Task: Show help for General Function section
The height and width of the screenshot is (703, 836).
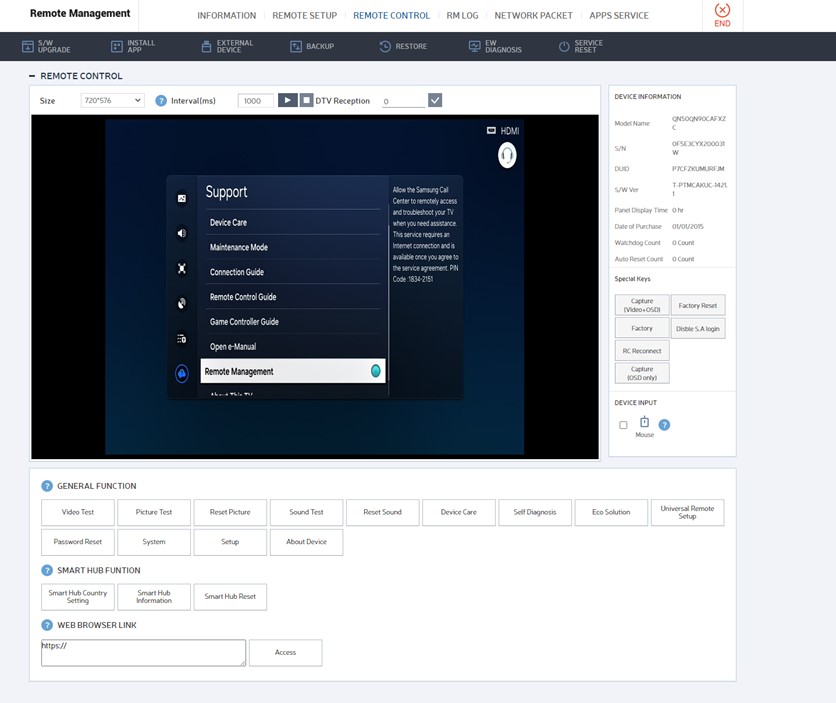Action: [47, 486]
